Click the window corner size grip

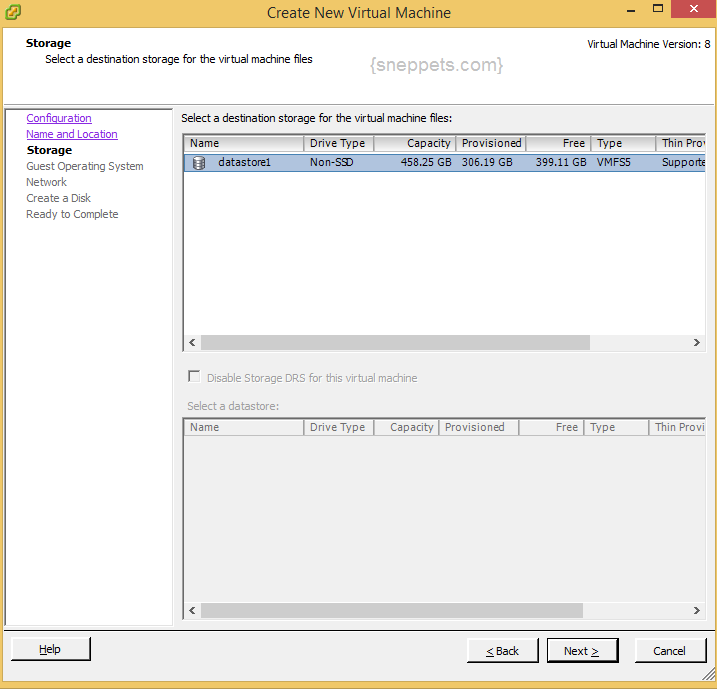pyautogui.click(x=708, y=673)
